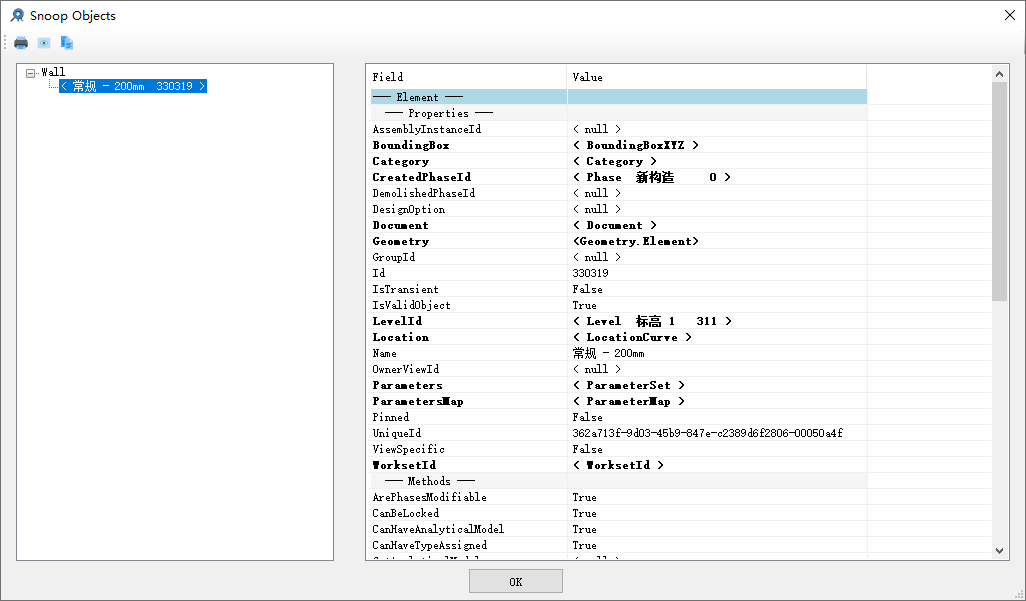1026x601 pixels.
Task: Select the Location field name
Action: (x=400, y=337)
